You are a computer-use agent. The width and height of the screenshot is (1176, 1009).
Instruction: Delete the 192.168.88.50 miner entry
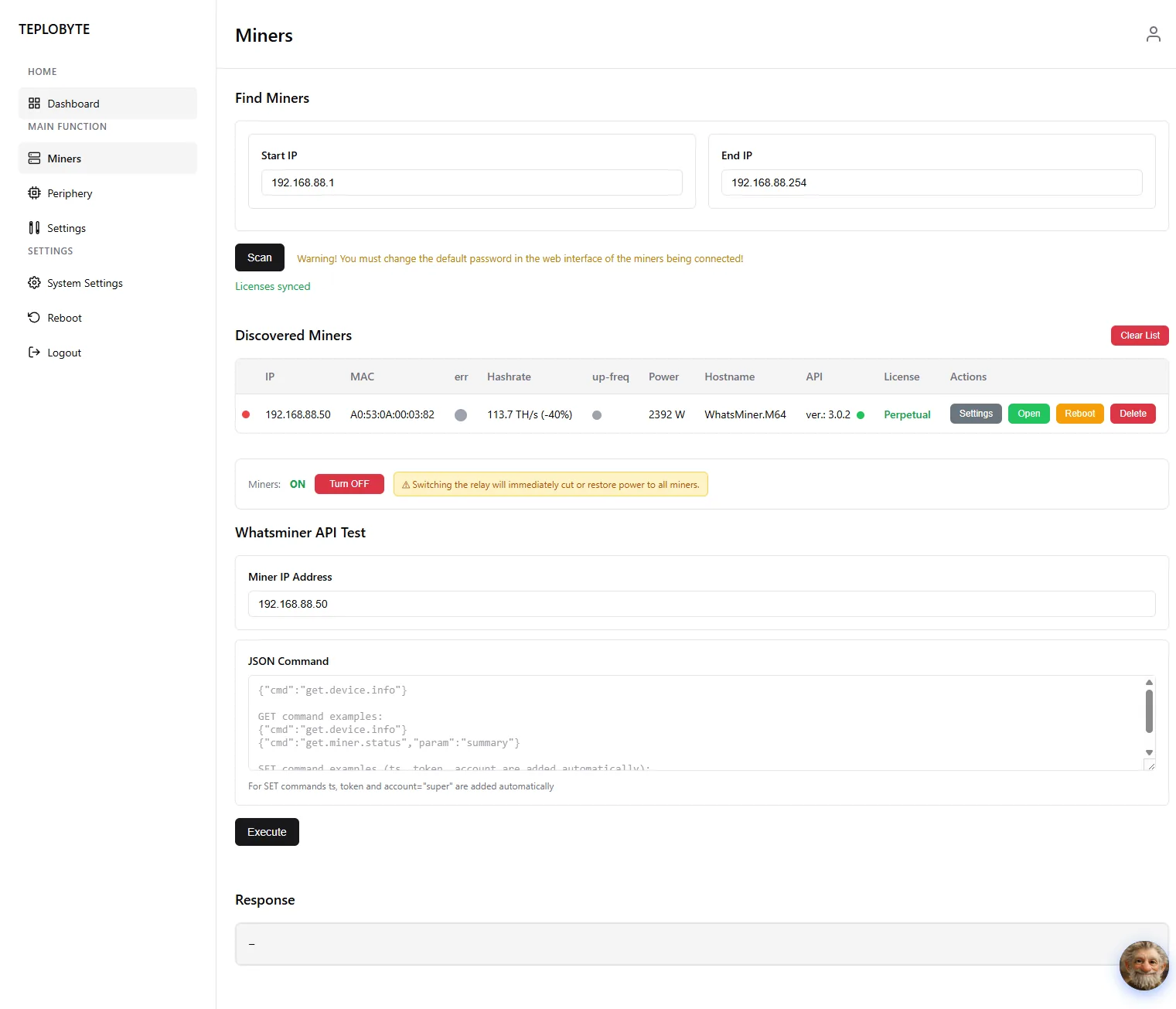click(1133, 414)
